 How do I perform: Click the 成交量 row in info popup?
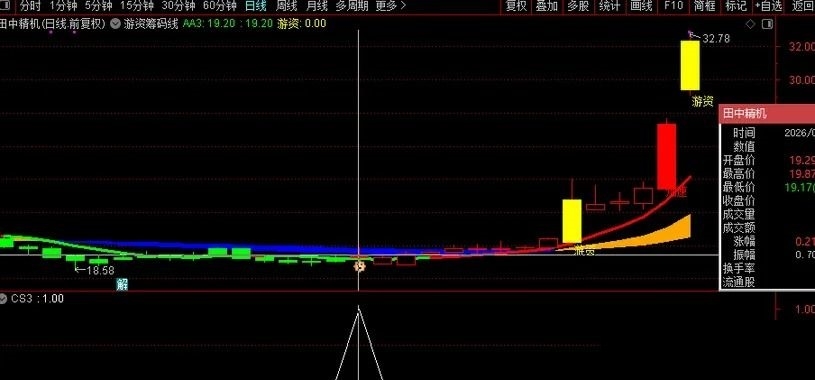767,214
